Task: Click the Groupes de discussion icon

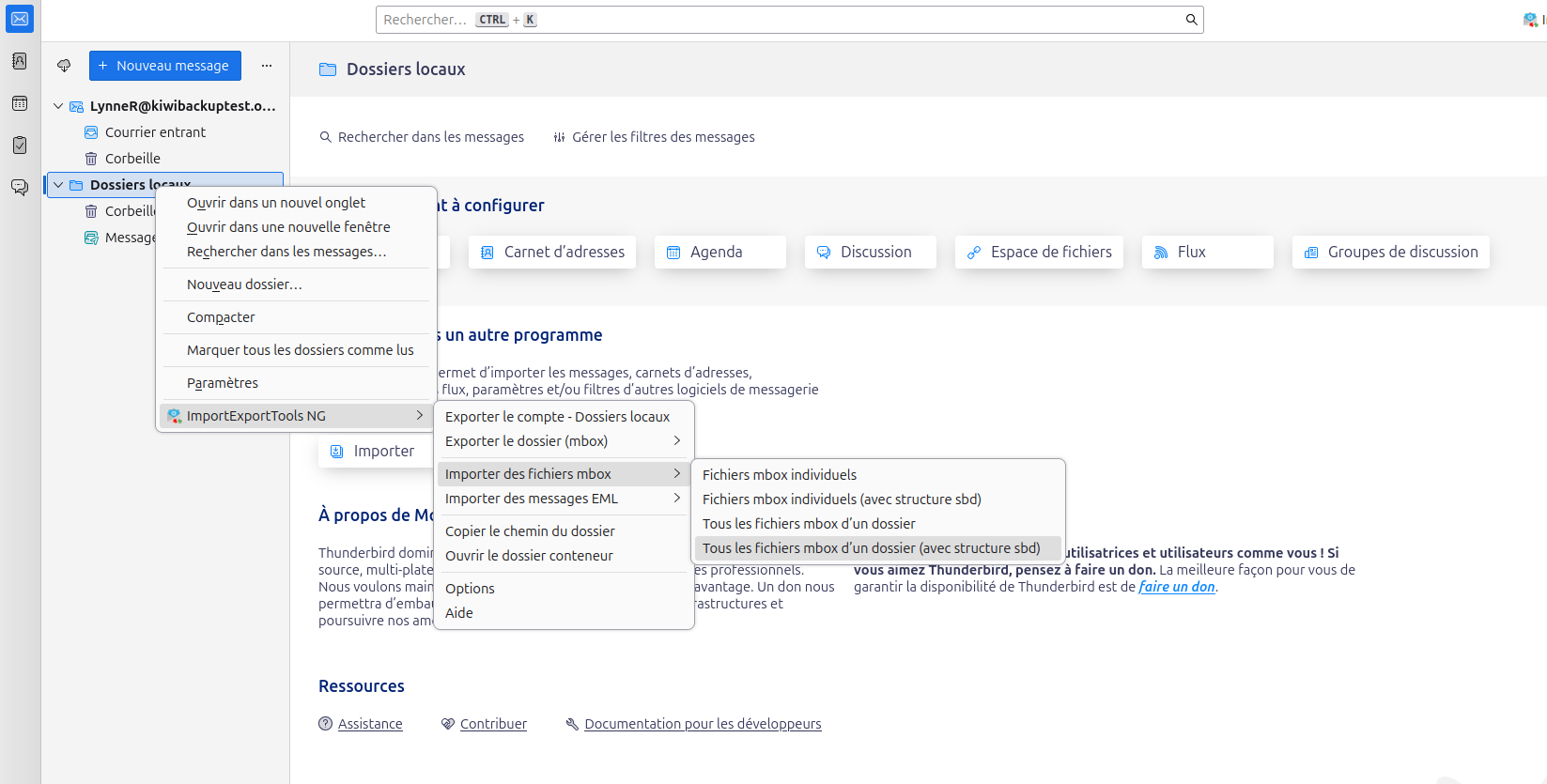Action: pos(1311,253)
